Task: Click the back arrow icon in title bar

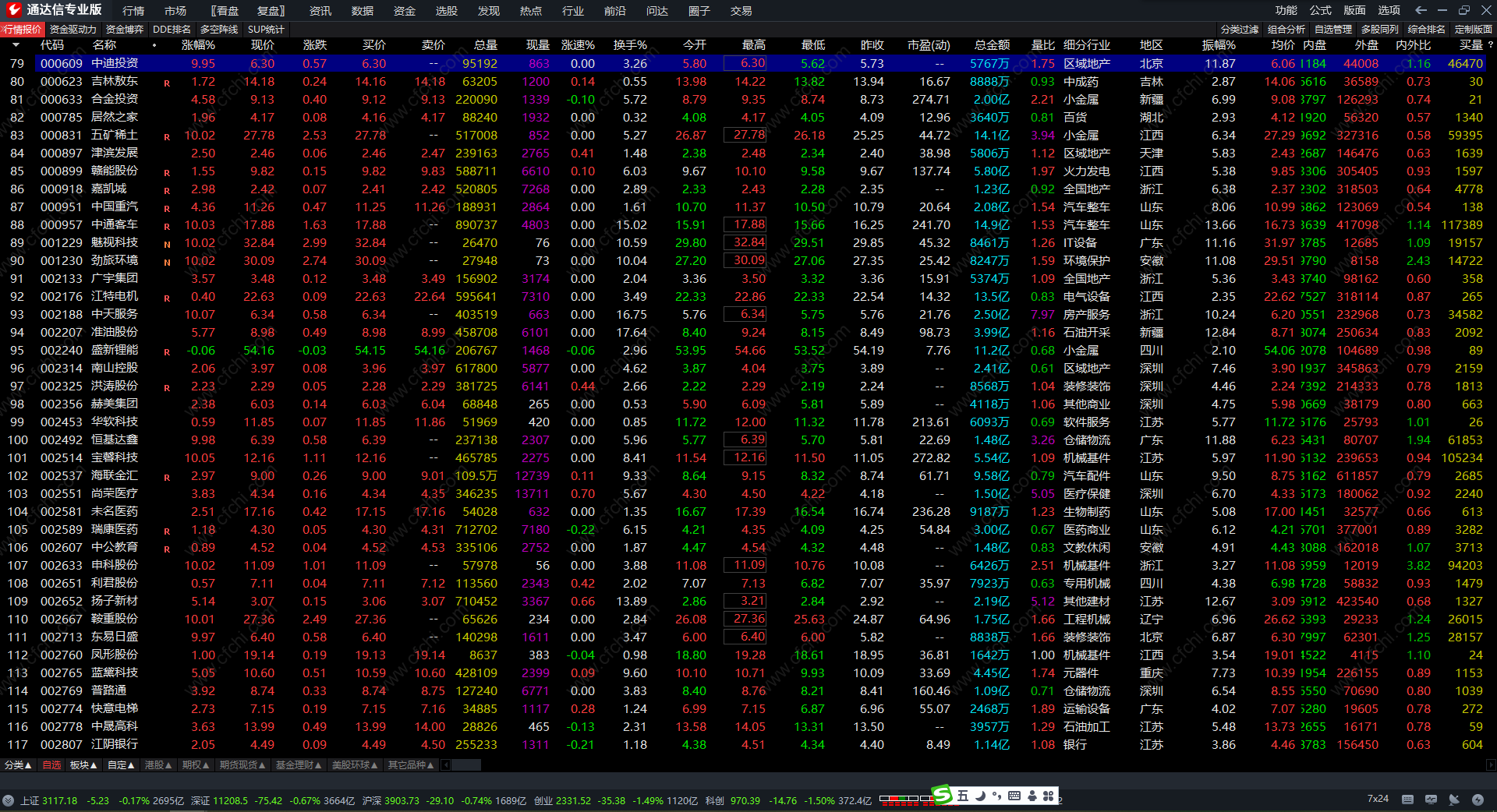Action: (1421, 10)
